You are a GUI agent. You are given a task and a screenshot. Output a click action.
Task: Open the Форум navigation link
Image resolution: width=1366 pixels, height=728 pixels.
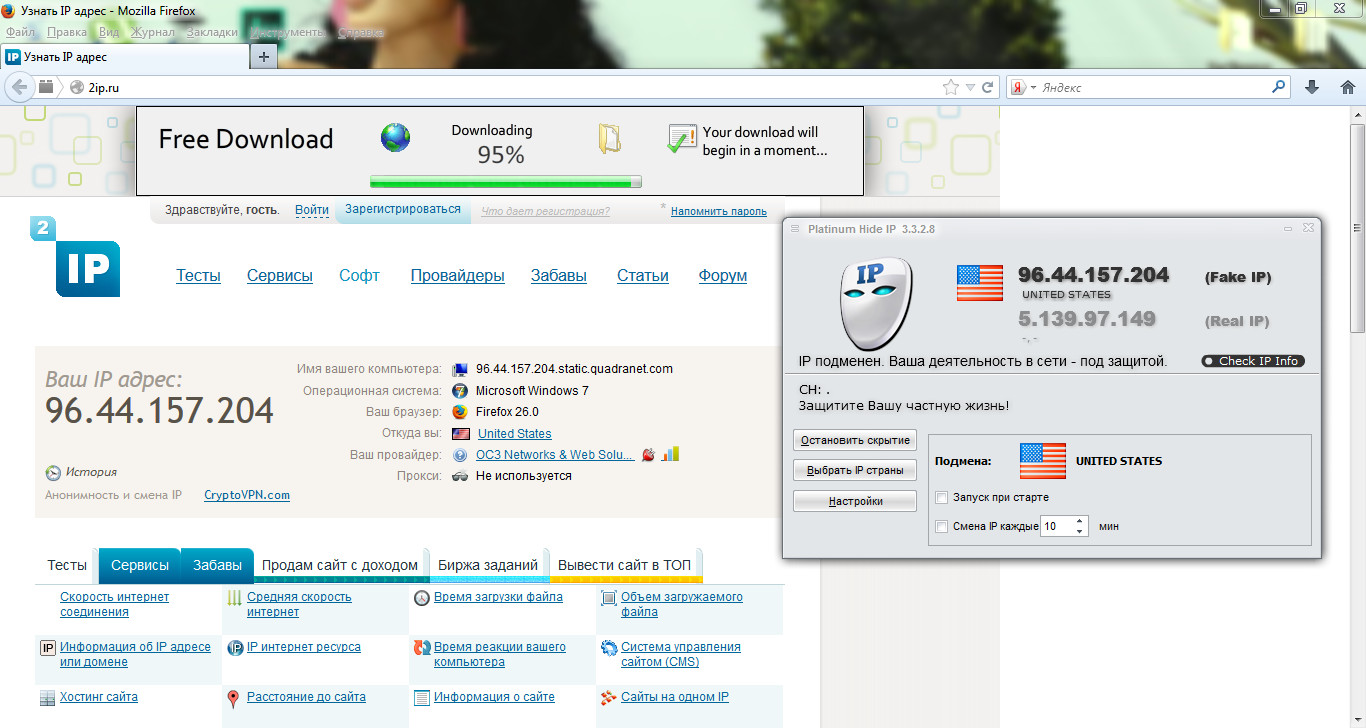(x=723, y=275)
